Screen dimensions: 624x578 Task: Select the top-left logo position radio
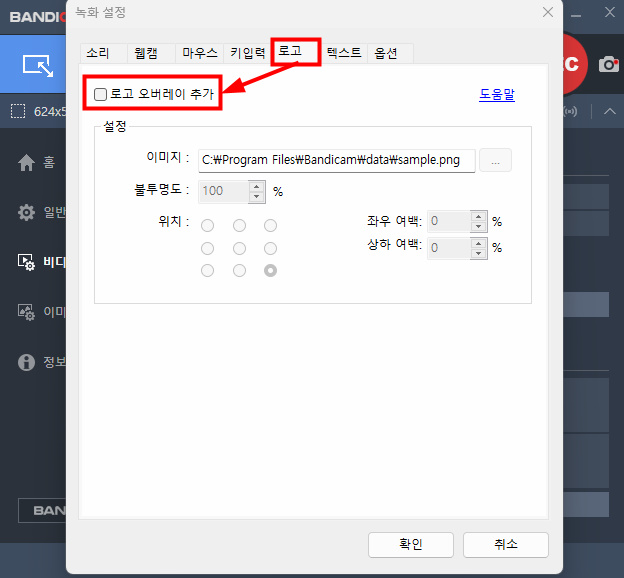[x=208, y=225]
